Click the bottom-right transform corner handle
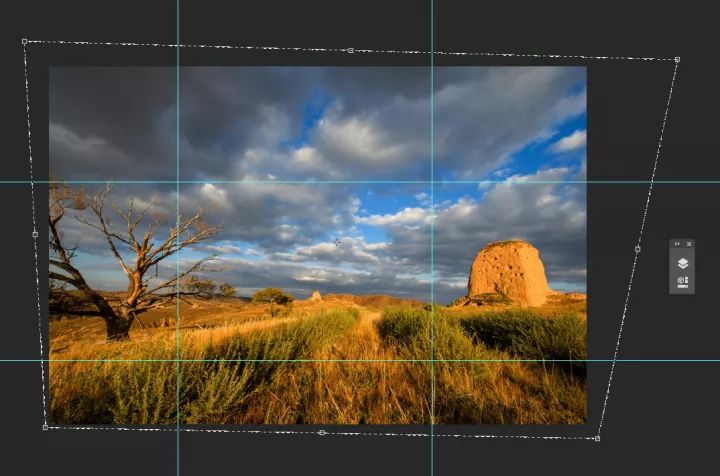The image size is (720, 476). tap(598, 438)
